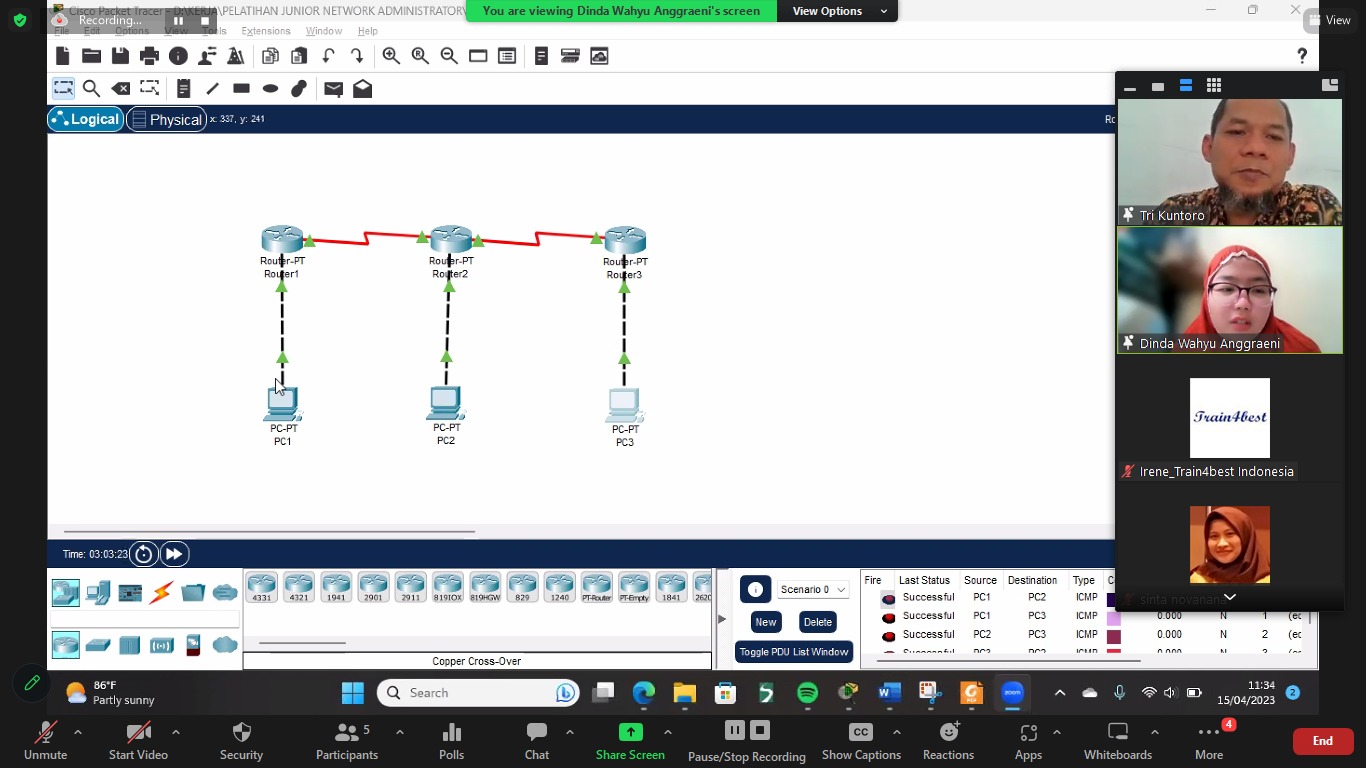Pick the Connections lightning bolt category

click(161, 593)
